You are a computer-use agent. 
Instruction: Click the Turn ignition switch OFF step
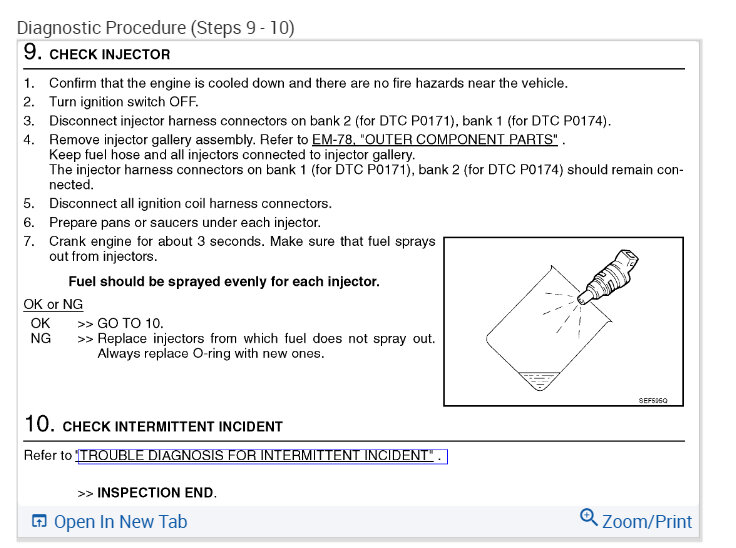click(124, 102)
